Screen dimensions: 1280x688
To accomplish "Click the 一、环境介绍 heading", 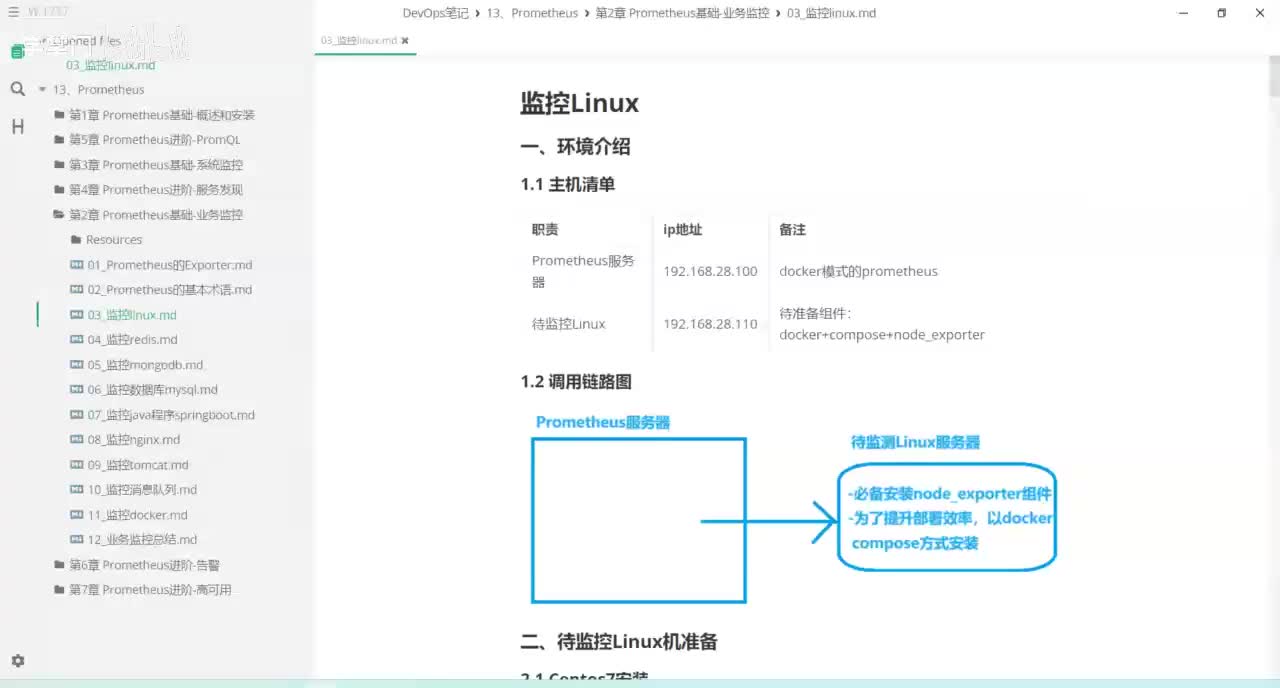I will (x=575, y=147).
